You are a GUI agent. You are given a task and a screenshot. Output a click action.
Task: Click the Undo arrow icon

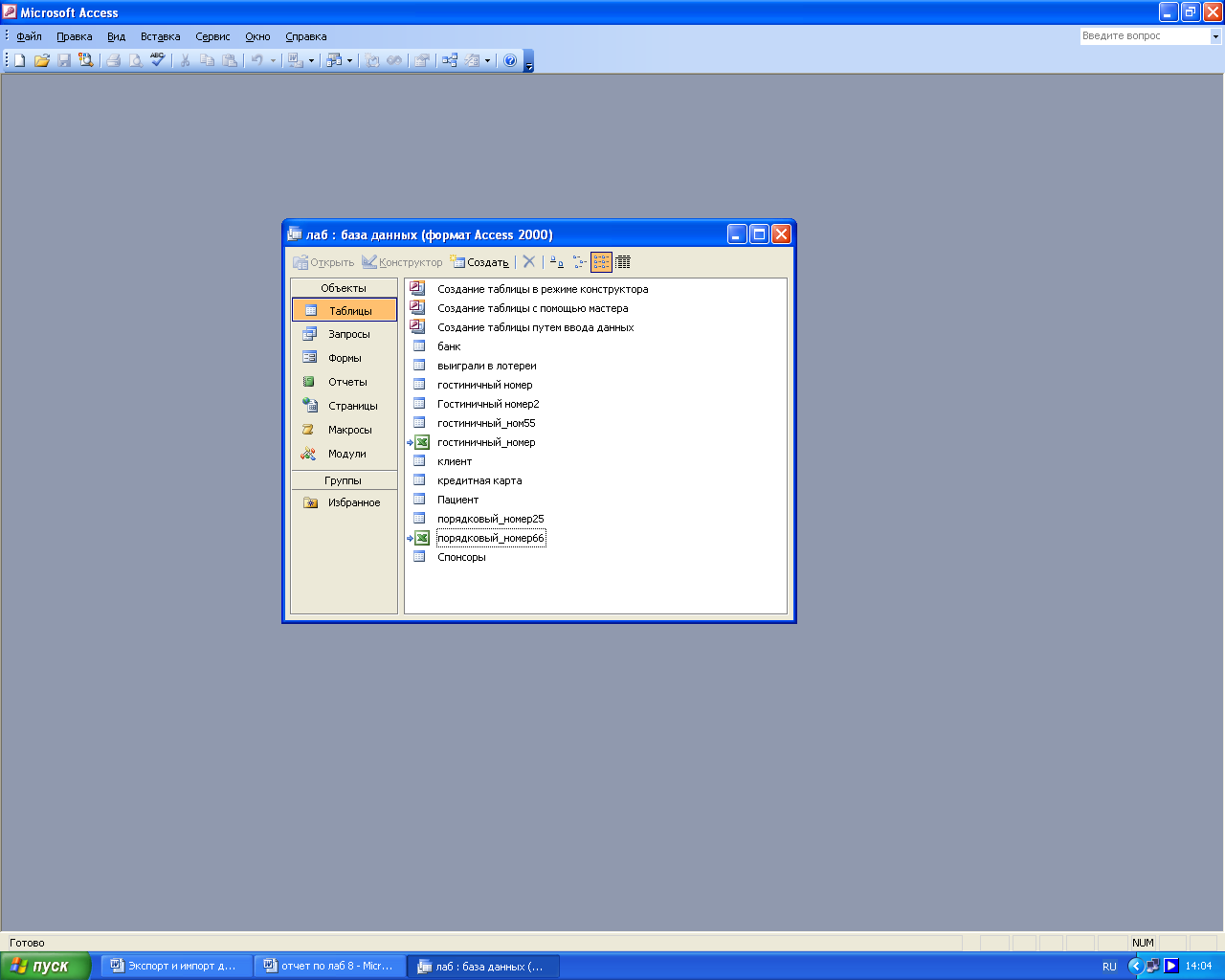(256, 60)
